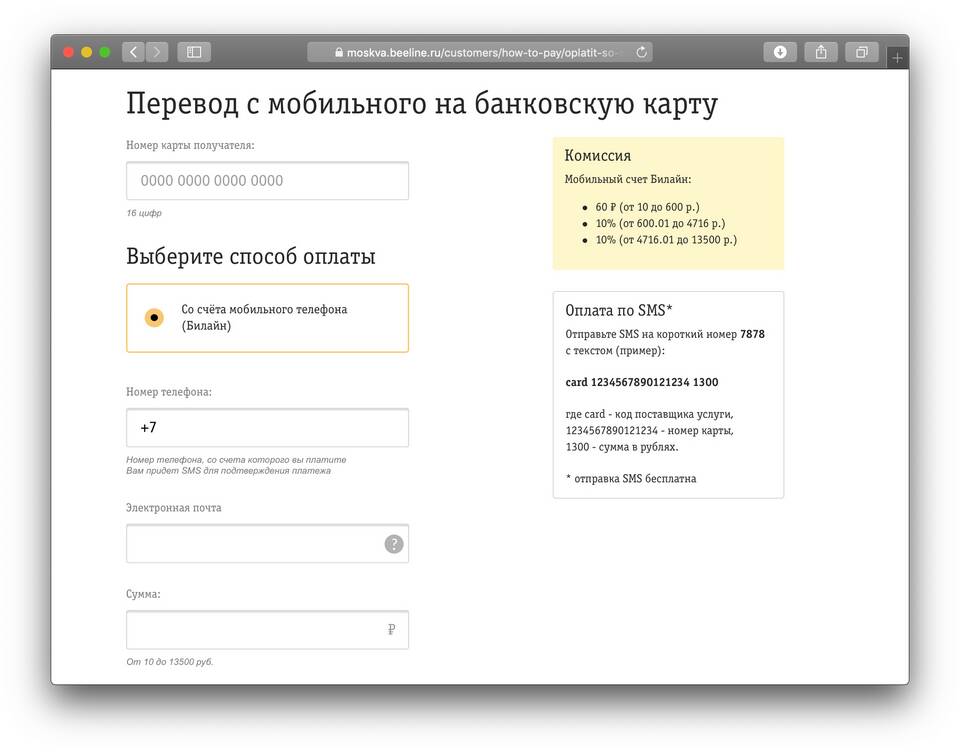Click the question mark help icon
960x752 pixels.
[x=394, y=544]
